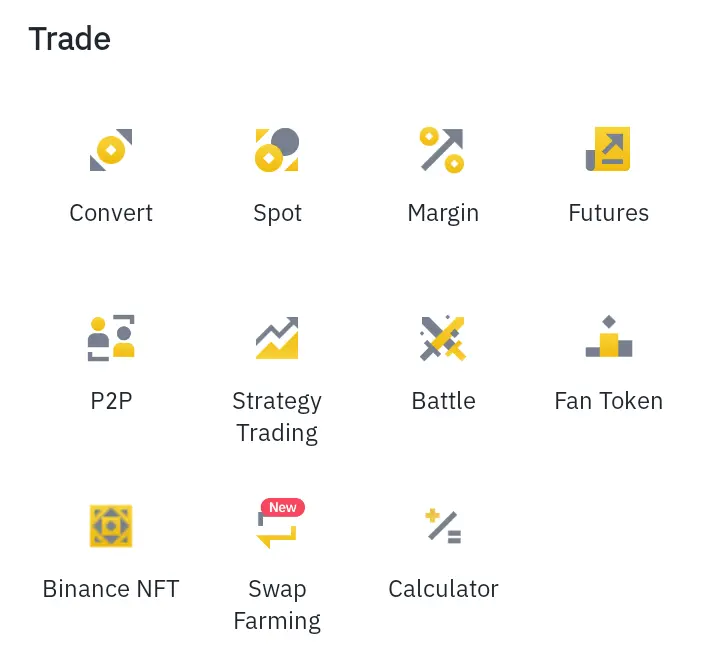Click the red New badge
Viewport: 720px width, 669px height.
(283, 507)
